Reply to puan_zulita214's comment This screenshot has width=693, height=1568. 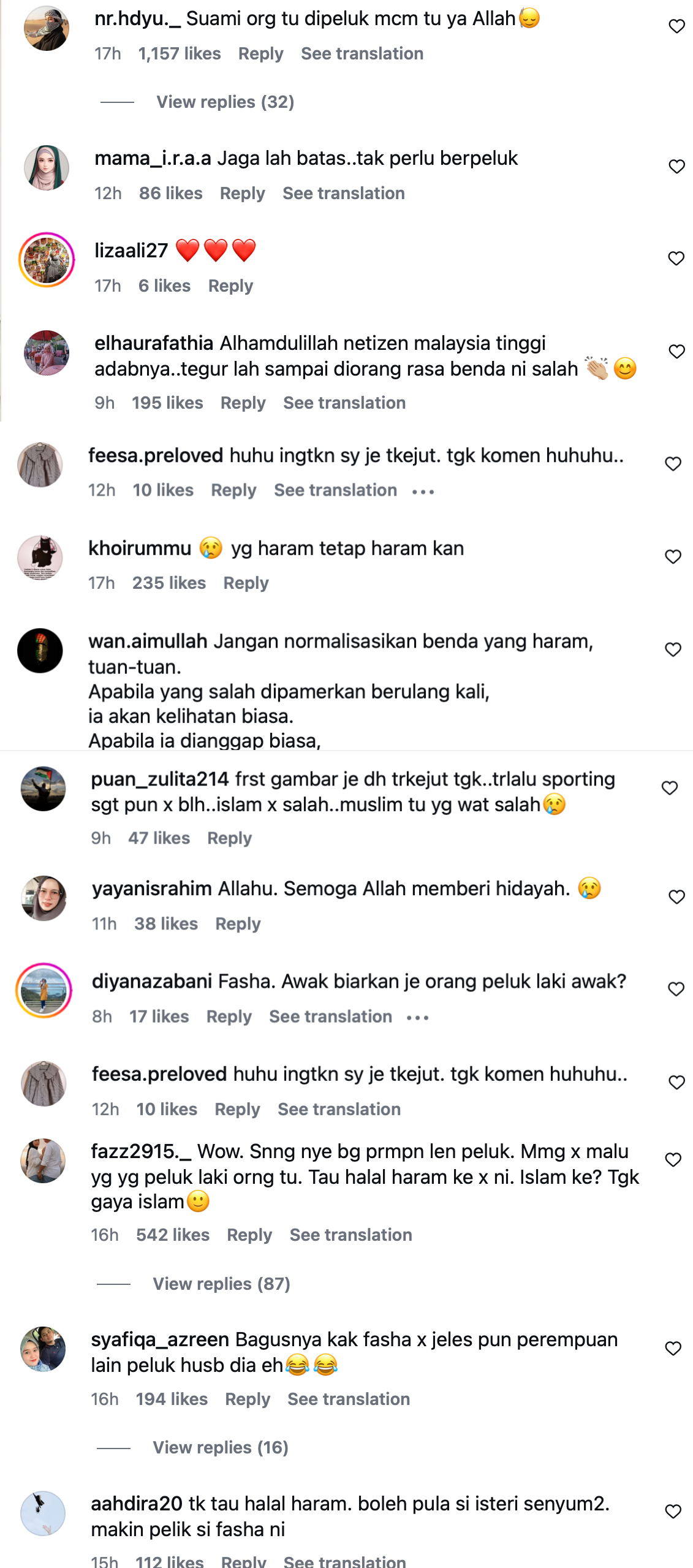coord(229,838)
